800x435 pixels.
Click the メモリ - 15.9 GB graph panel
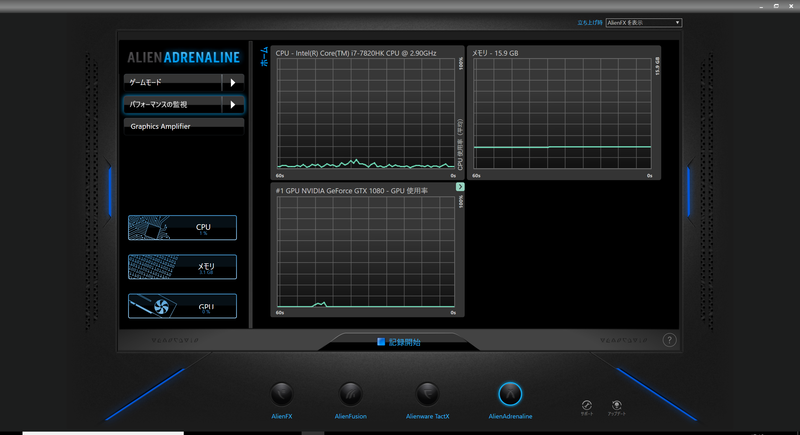pyautogui.click(x=564, y=113)
